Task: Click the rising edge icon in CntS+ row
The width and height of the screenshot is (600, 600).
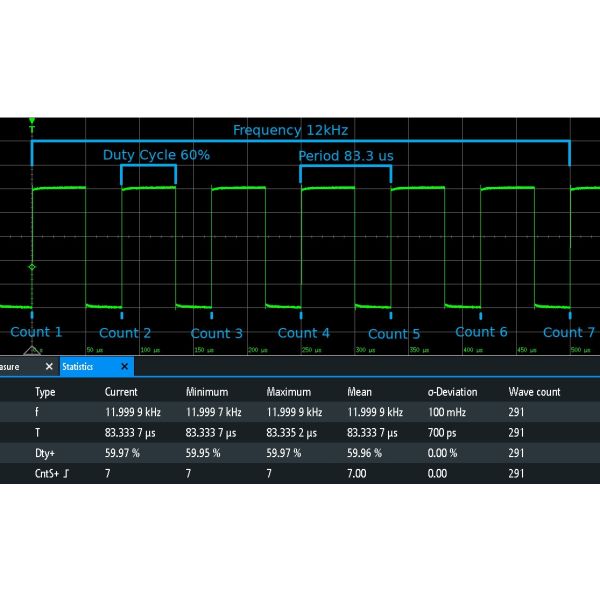Action: [x=66, y=474]
